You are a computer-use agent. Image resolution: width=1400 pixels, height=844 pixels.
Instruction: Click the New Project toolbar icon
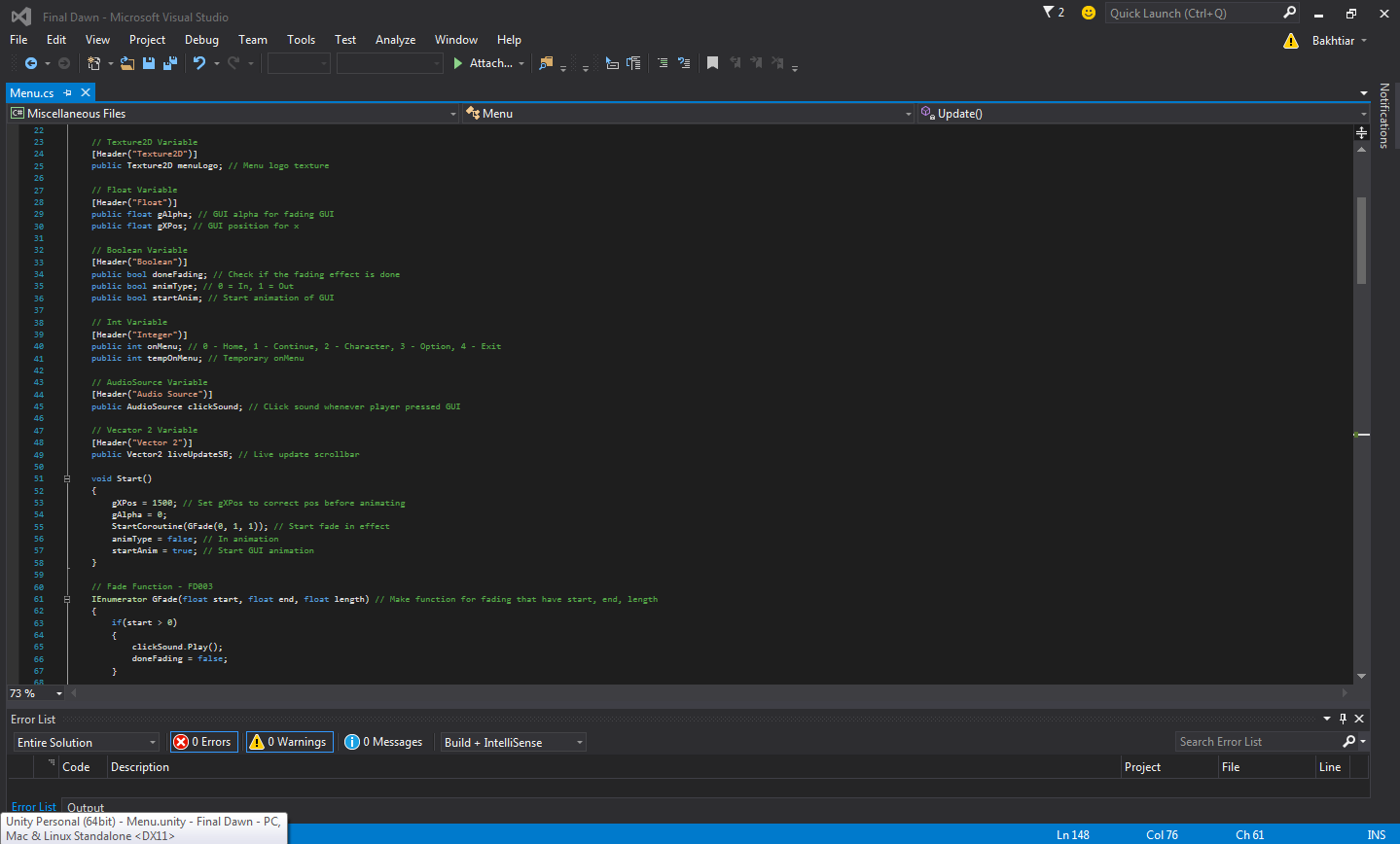coord(93,63)
